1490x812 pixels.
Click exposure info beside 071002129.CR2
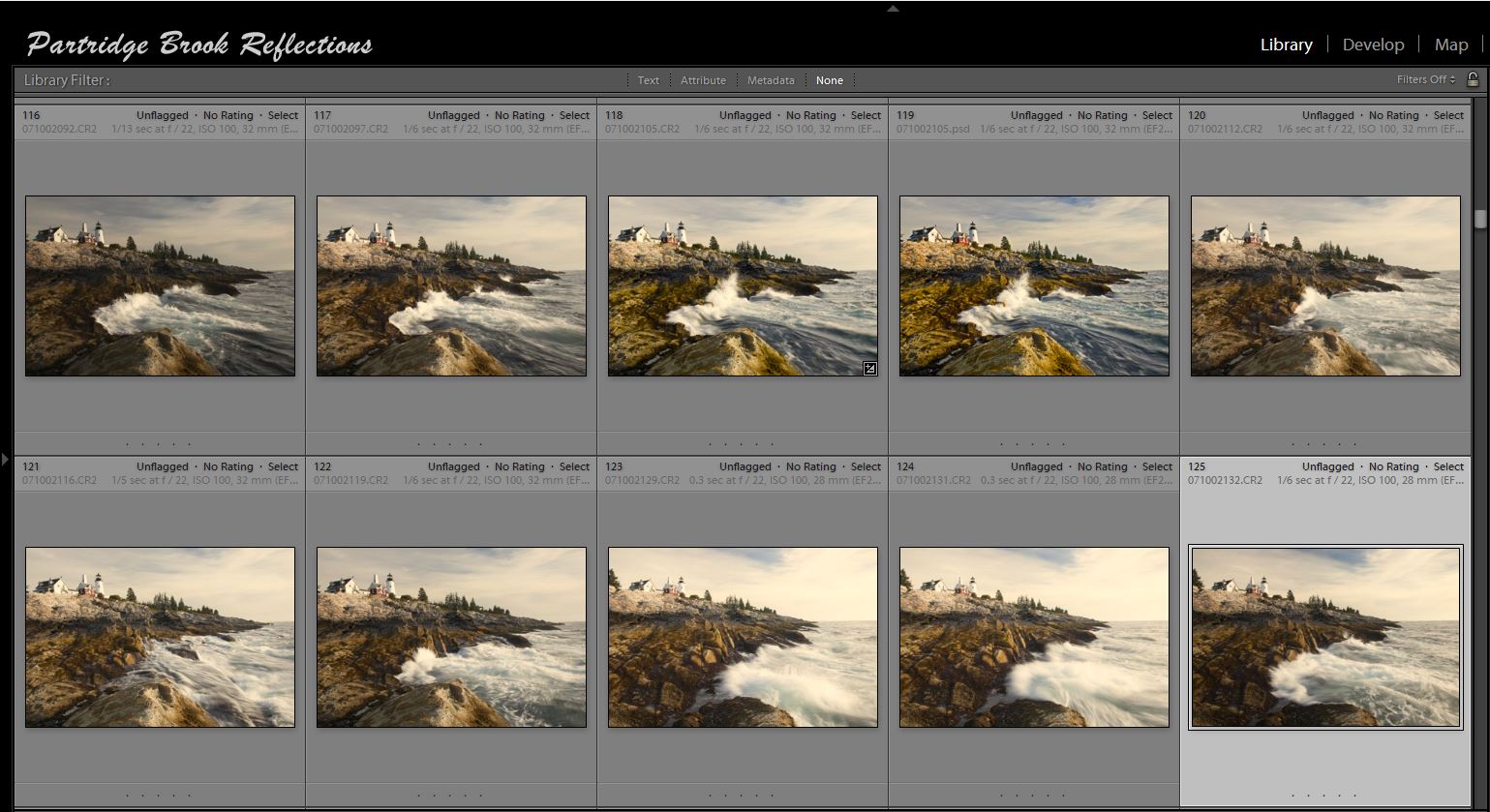[785, 480]
